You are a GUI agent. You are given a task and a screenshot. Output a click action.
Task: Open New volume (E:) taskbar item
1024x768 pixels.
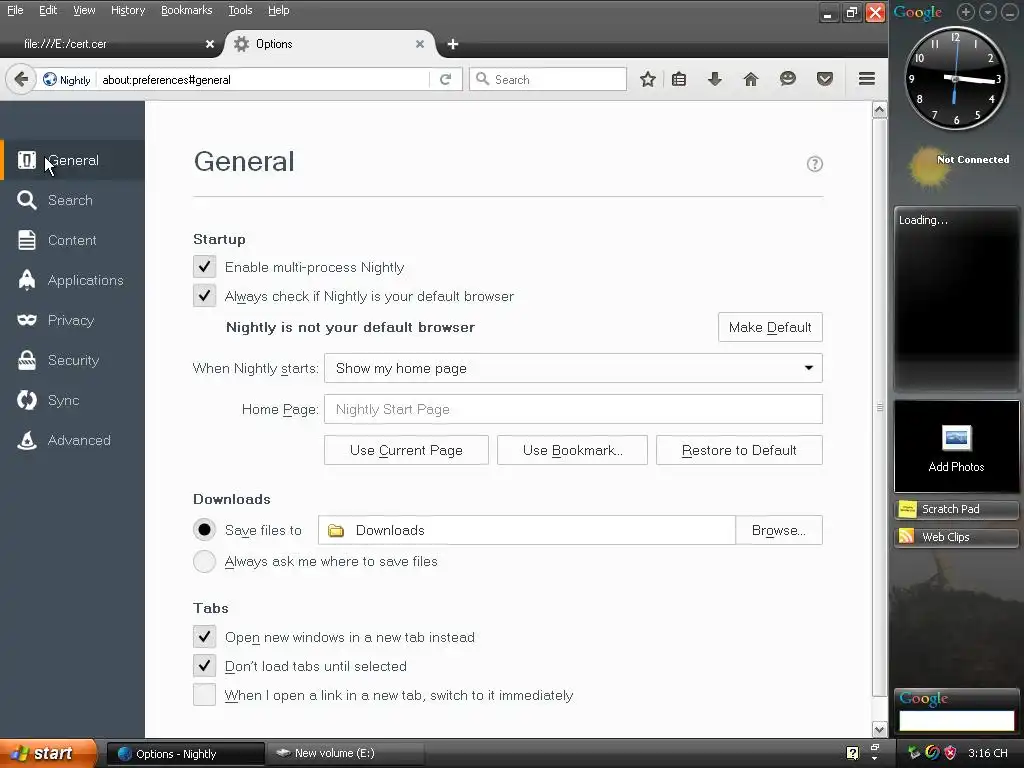[x=346, y=754]
